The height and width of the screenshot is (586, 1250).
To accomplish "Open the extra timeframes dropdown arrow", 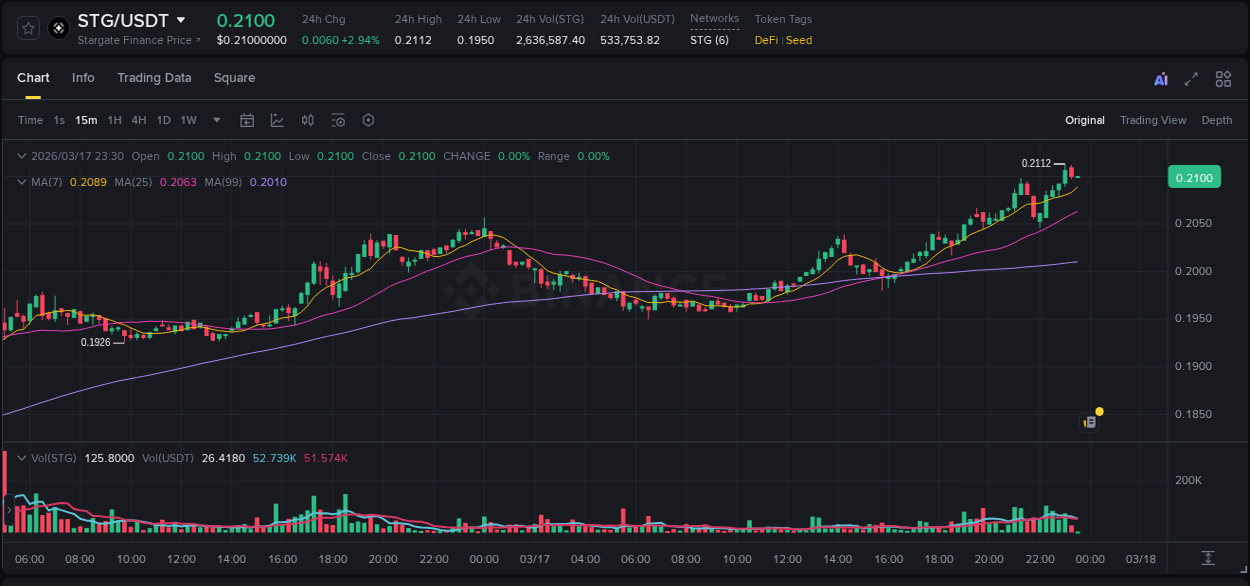I will 215,120.
